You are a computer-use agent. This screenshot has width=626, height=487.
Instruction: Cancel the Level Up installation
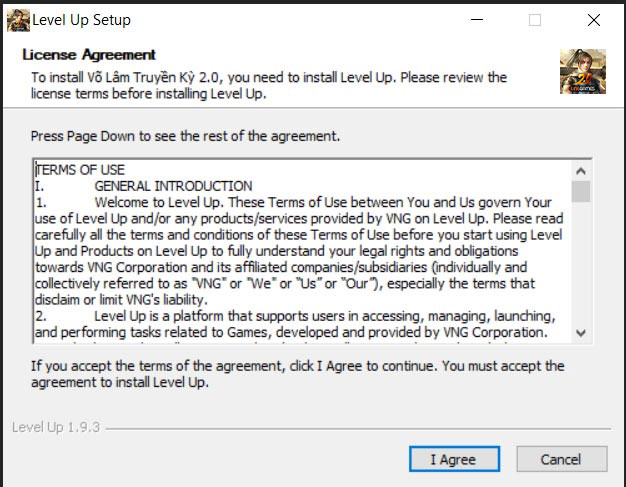pyautogui.click(x=560, y=459)
